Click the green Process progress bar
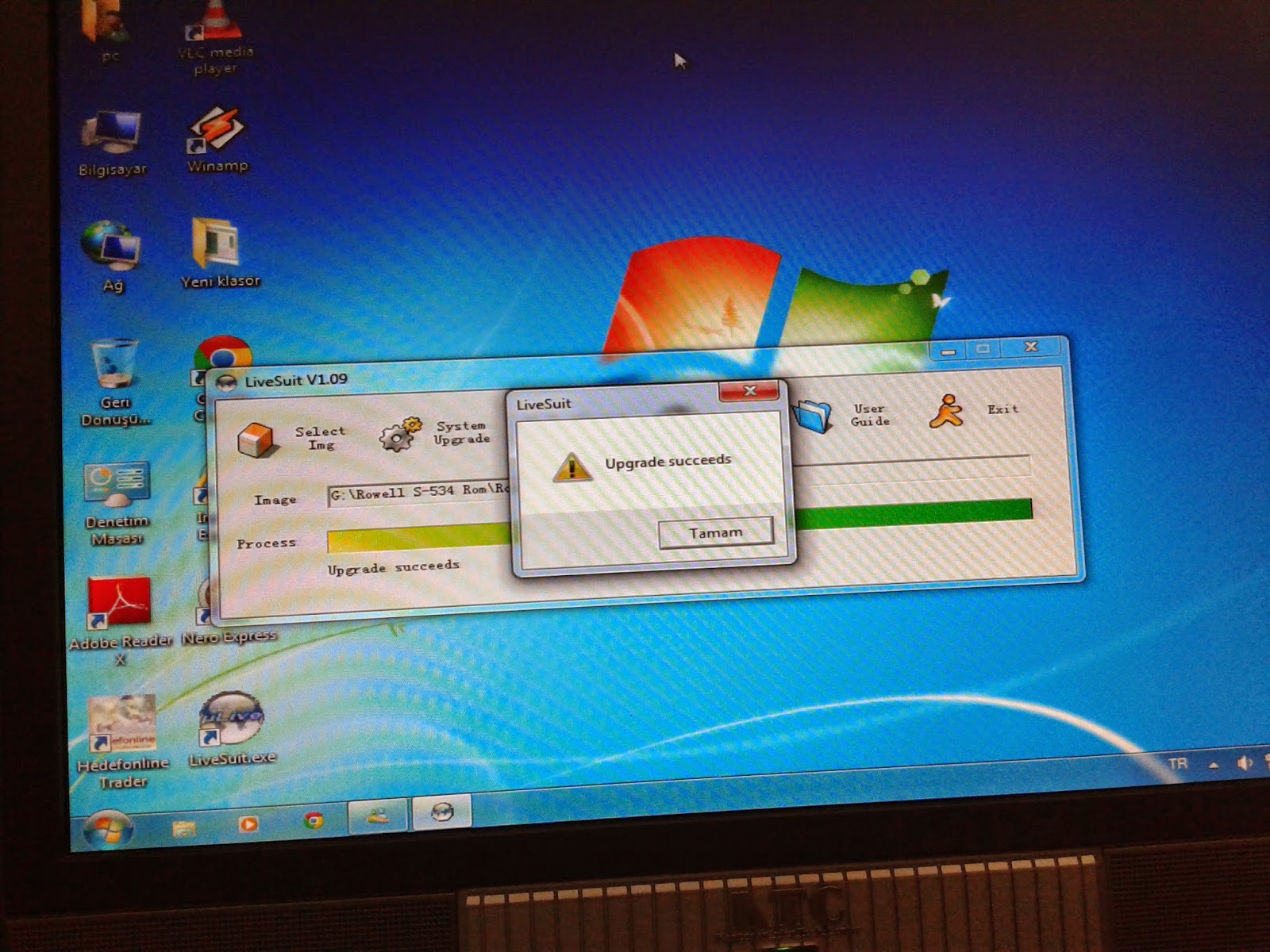The height and width of the screenshot is (952, 1270). coord(679,526)
